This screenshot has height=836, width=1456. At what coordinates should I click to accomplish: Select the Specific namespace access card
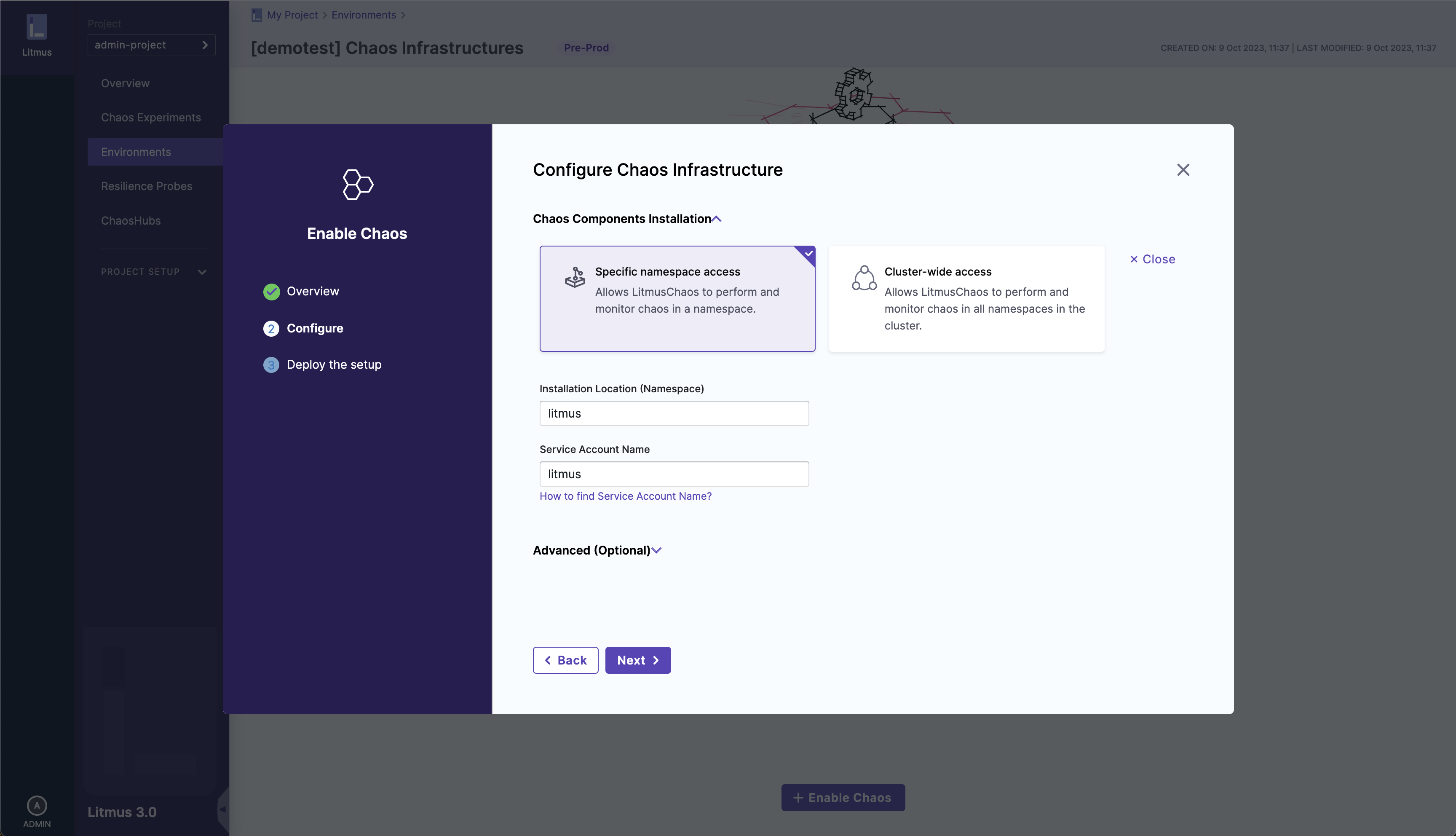click(x=677, y=299)
